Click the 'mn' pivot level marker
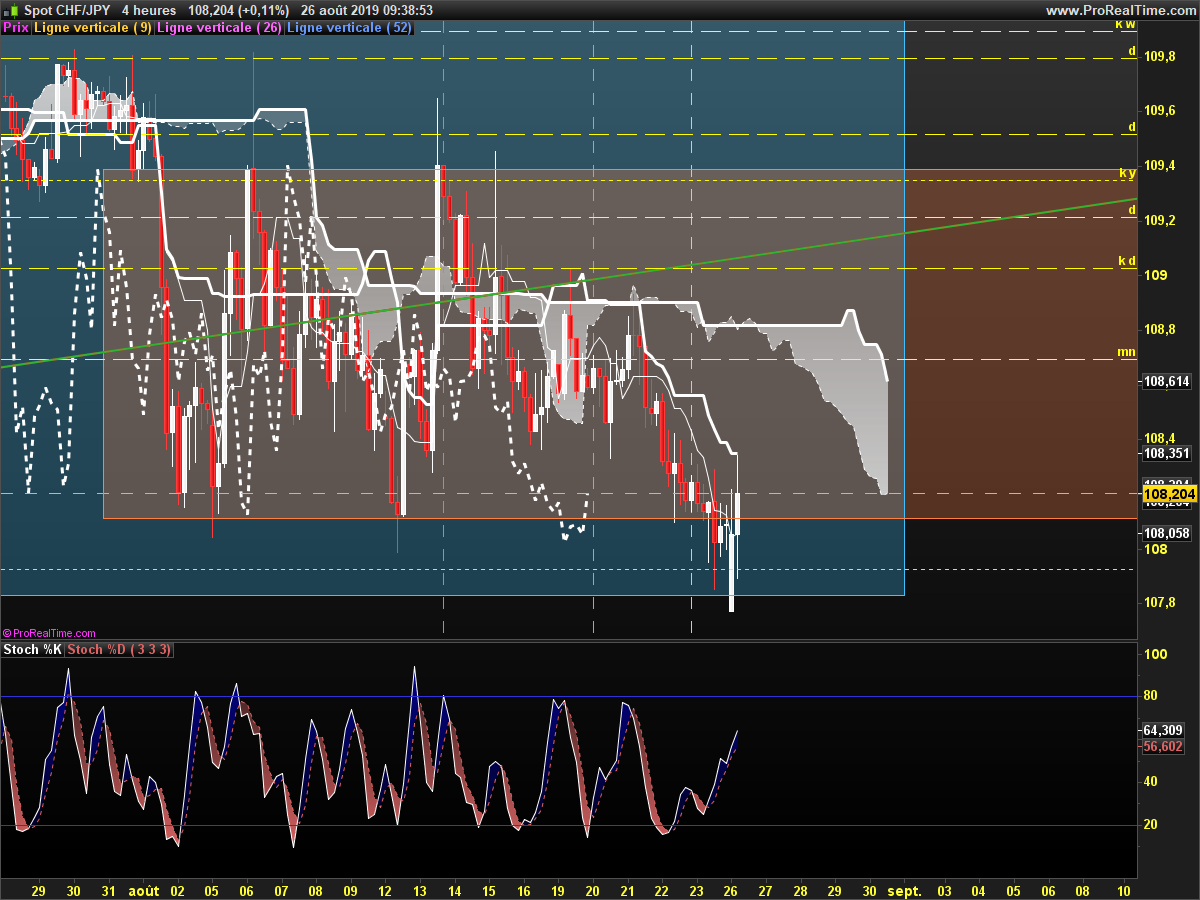Viewport: 1200px width, 900px height. 1126,352
